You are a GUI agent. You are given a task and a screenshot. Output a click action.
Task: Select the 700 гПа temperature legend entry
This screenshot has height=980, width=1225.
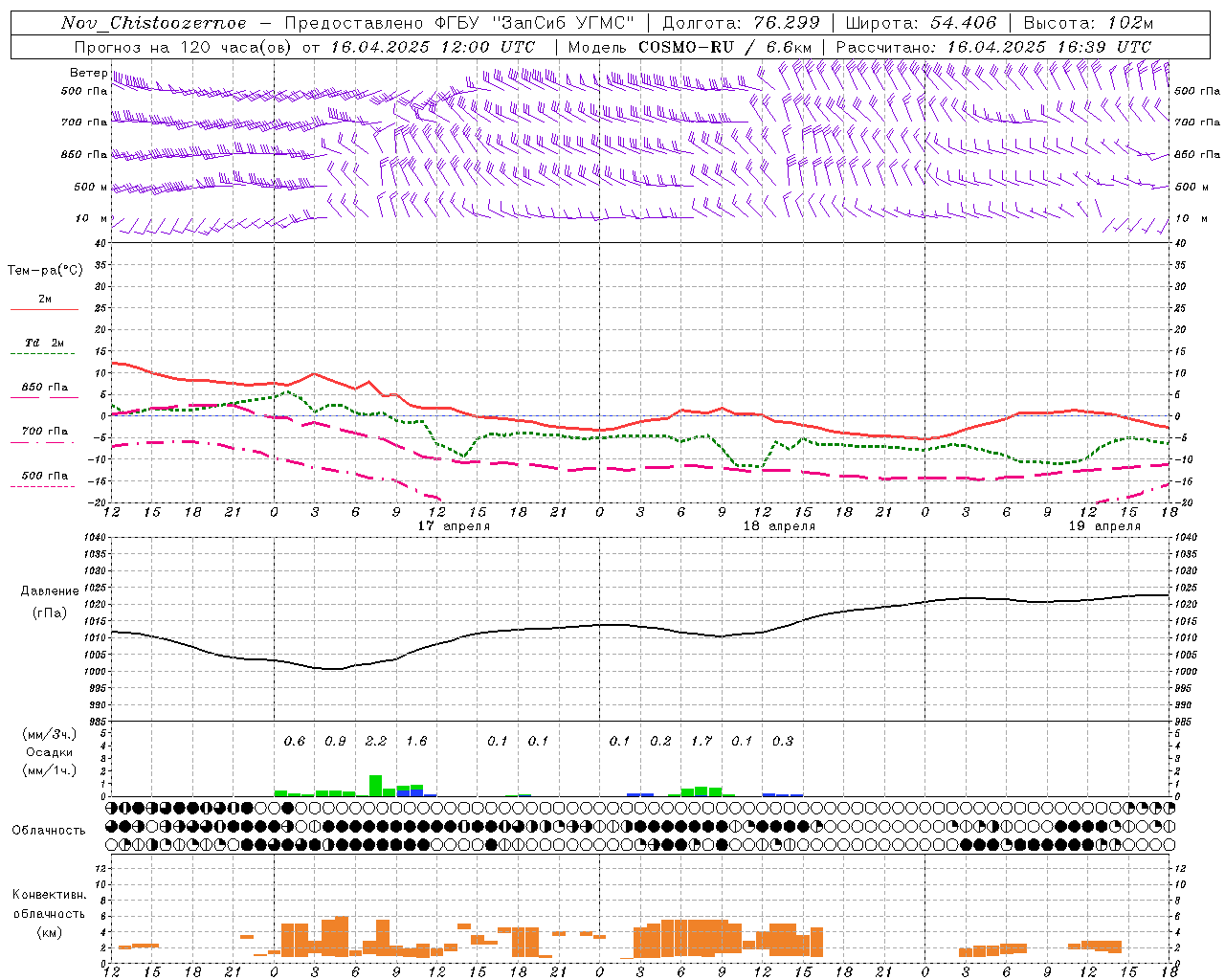pyautogui.click(x=44, y=432)
